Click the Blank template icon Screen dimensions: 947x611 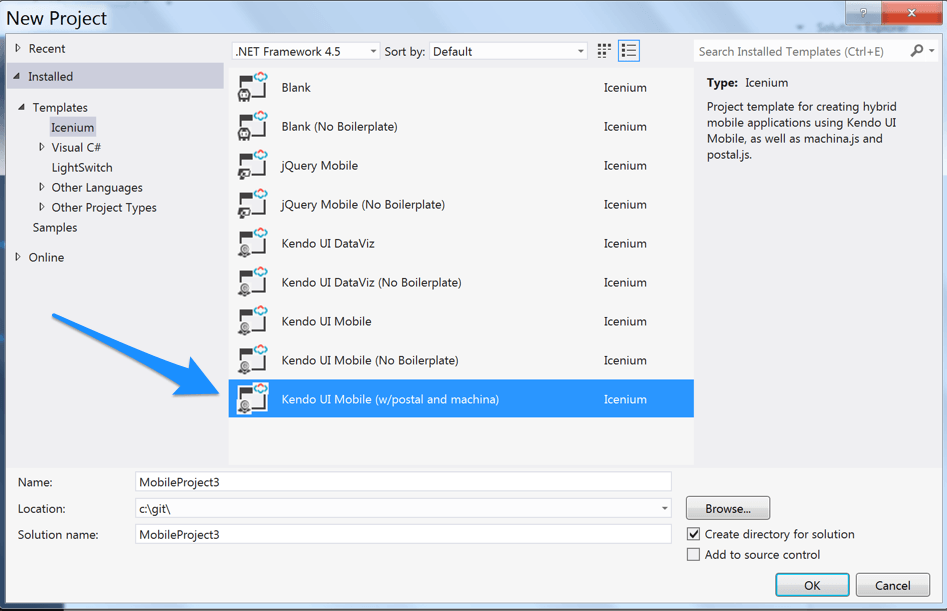pyautogui.click(x=252, y=87)
